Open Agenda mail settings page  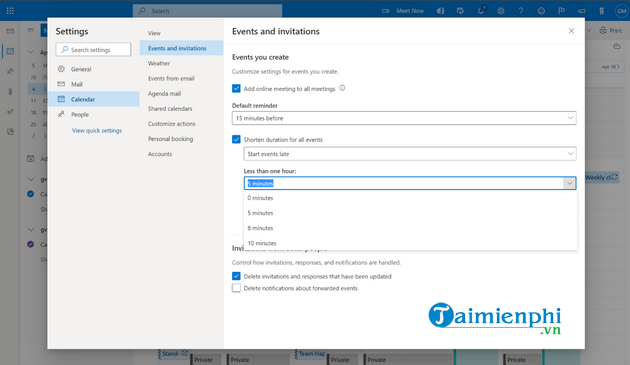tap(181, 93)
